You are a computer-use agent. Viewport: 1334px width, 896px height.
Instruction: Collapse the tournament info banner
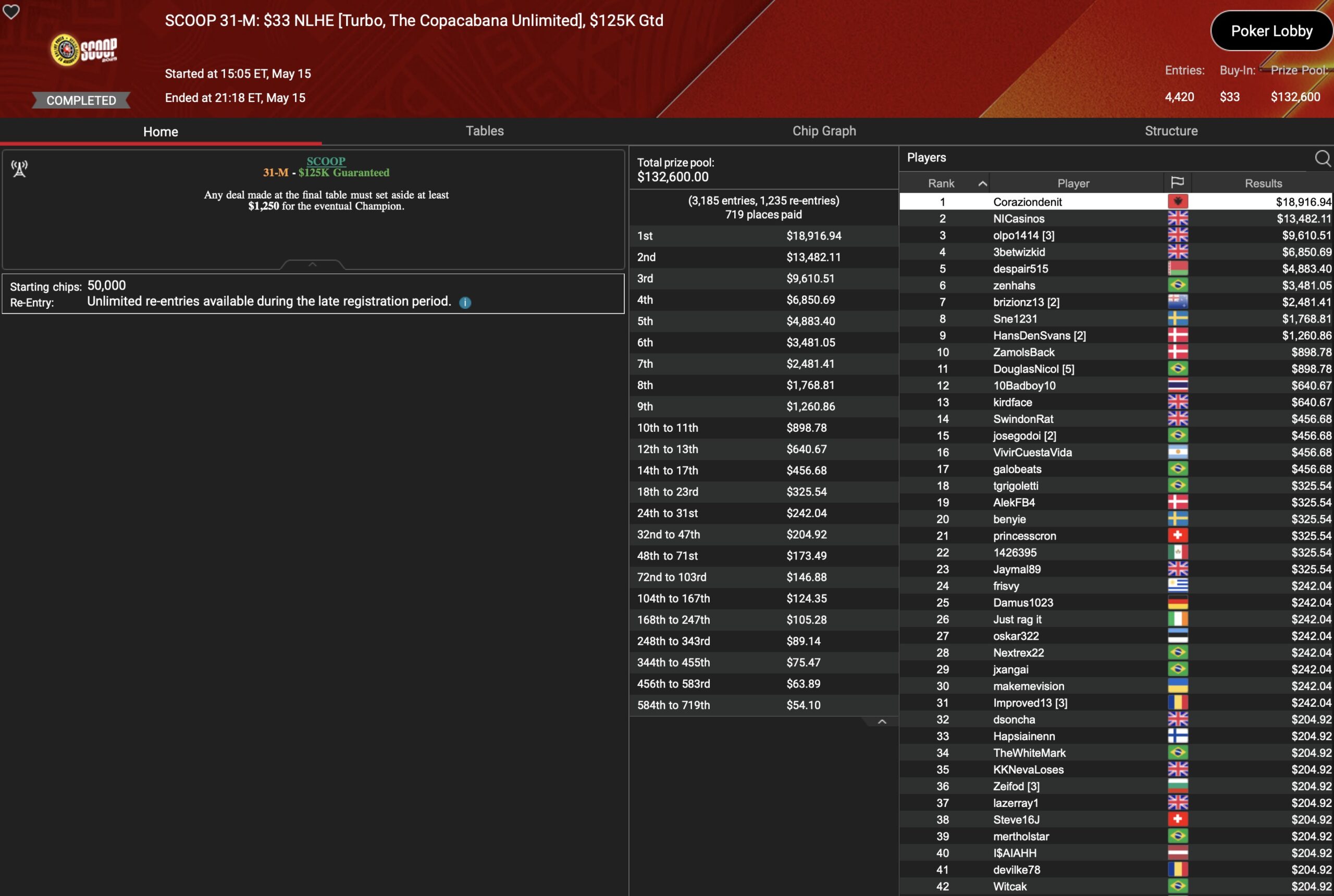(312, 265)
